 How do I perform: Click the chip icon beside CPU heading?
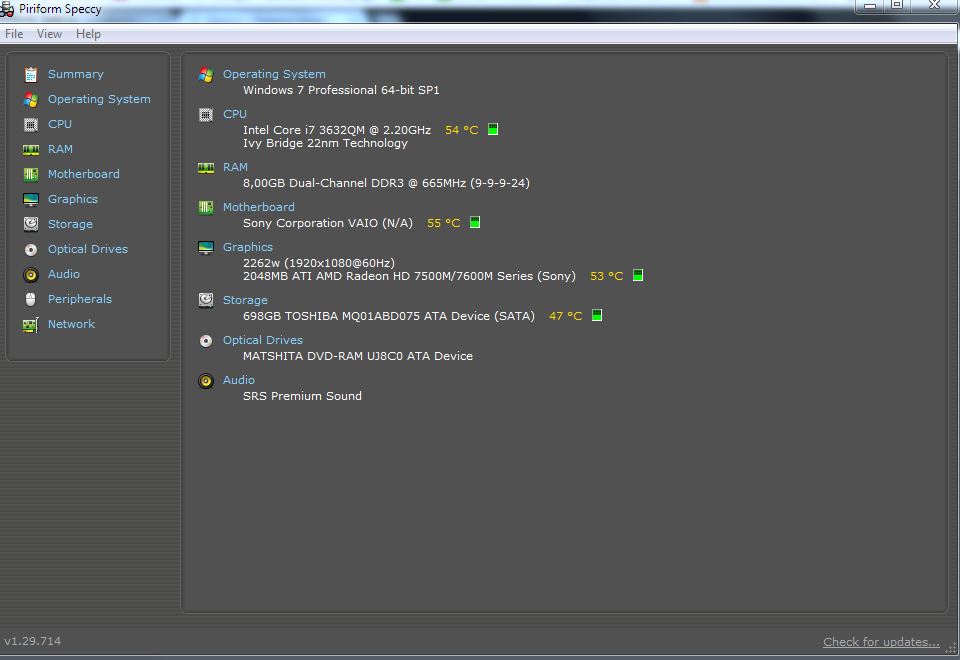[x=206, y=114]
